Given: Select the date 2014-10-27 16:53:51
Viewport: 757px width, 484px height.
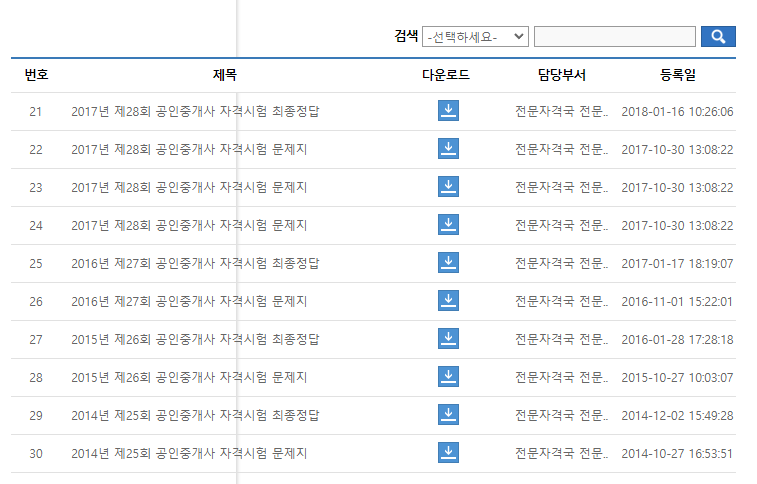Looking at the screenshot, I should pos(677,454).
